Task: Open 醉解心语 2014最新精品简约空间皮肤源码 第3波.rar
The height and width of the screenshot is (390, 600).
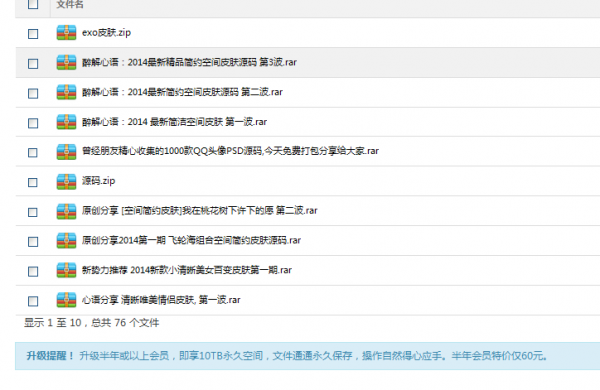Action: point(189,62)
